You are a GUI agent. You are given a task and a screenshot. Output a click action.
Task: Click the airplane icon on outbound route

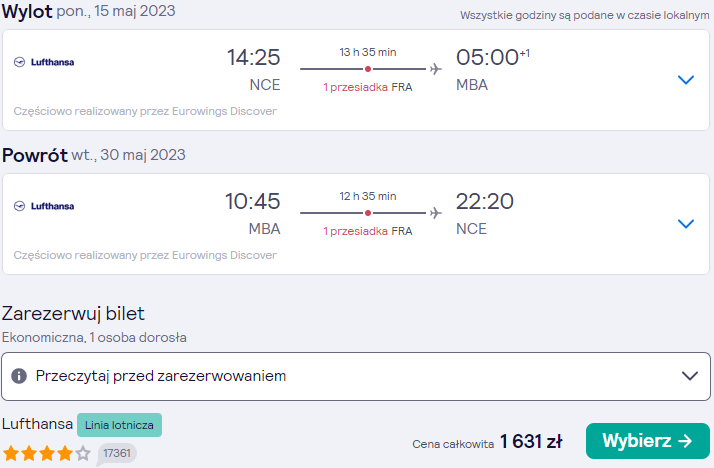[x=436, y=69]
